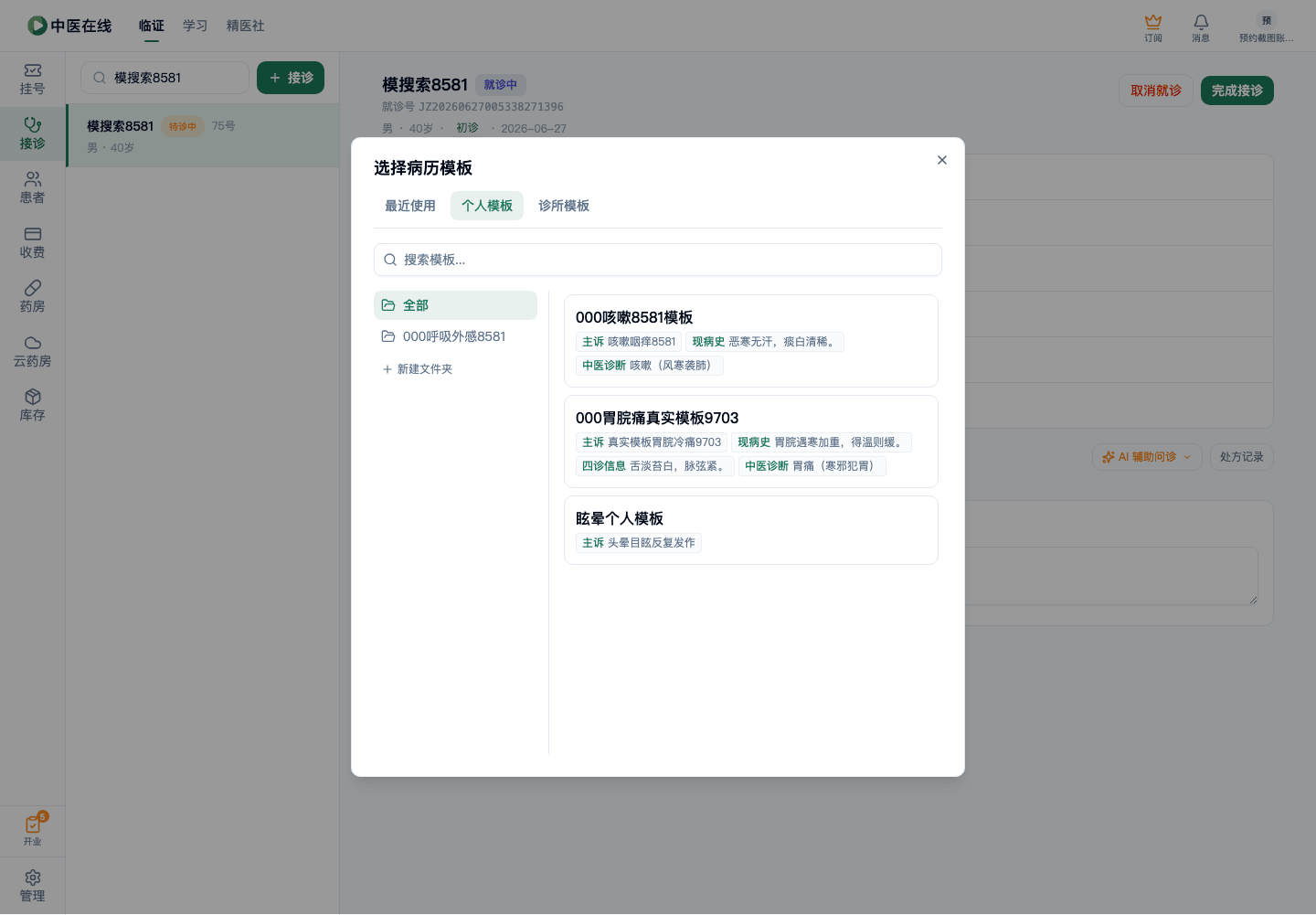Open the 临证 top navigation tab

[x=152, y=26]
